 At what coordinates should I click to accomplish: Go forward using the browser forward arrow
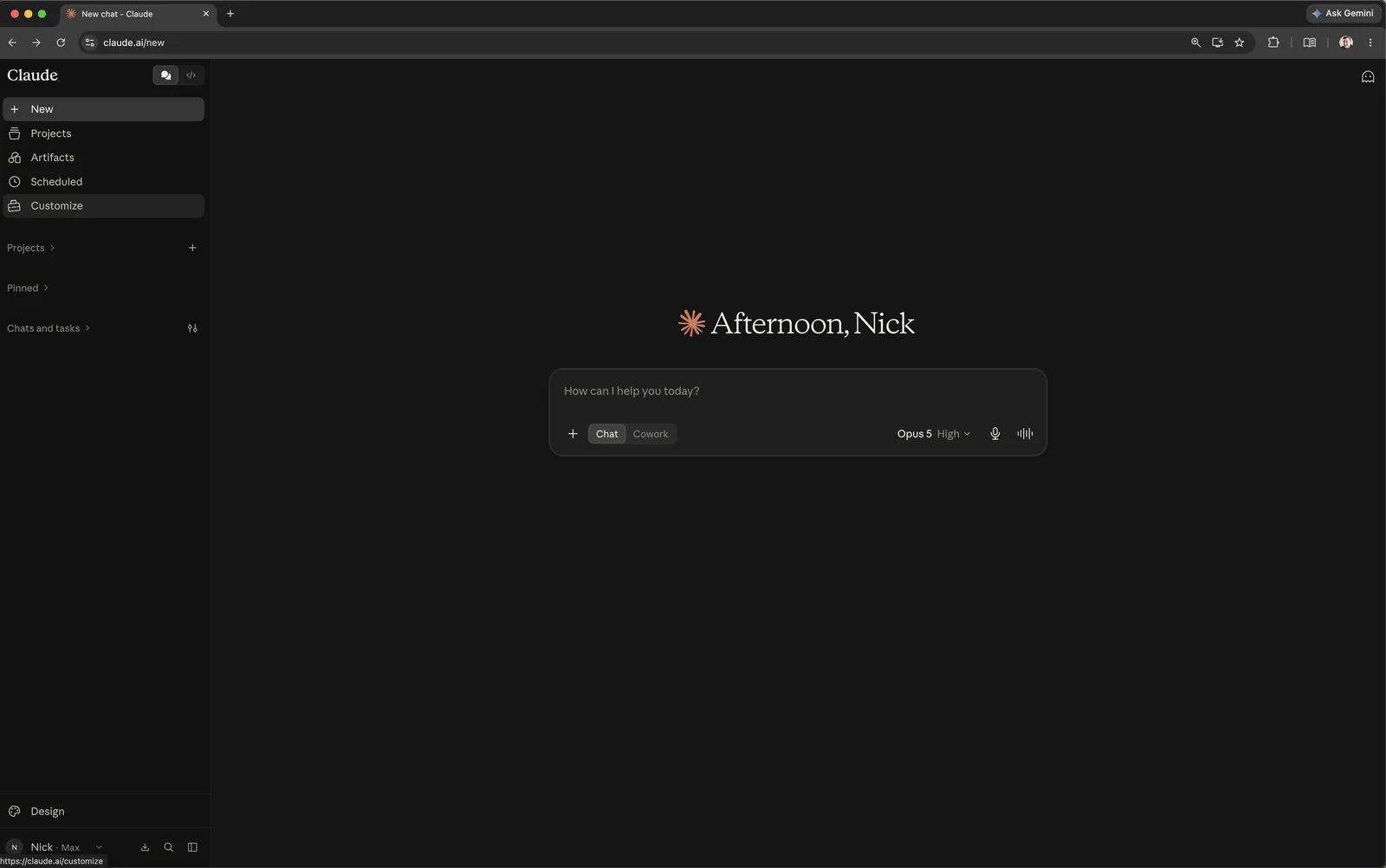tap(36, 42)
